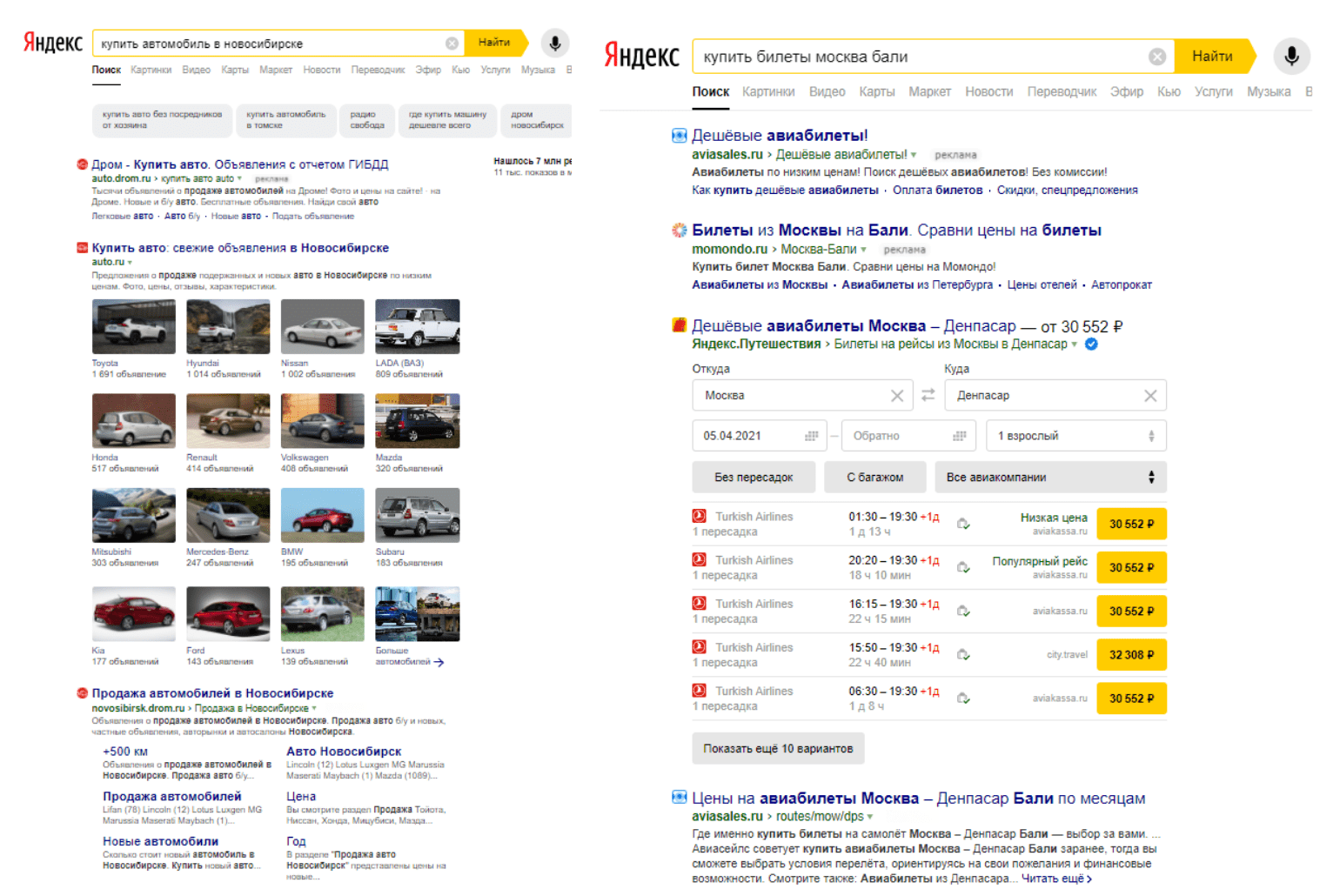Image resolution: width=1340 pixels, height=896 pixels.
Task: Toggle the 'Без пересадок' filter
Action: (x=754, y=478)
